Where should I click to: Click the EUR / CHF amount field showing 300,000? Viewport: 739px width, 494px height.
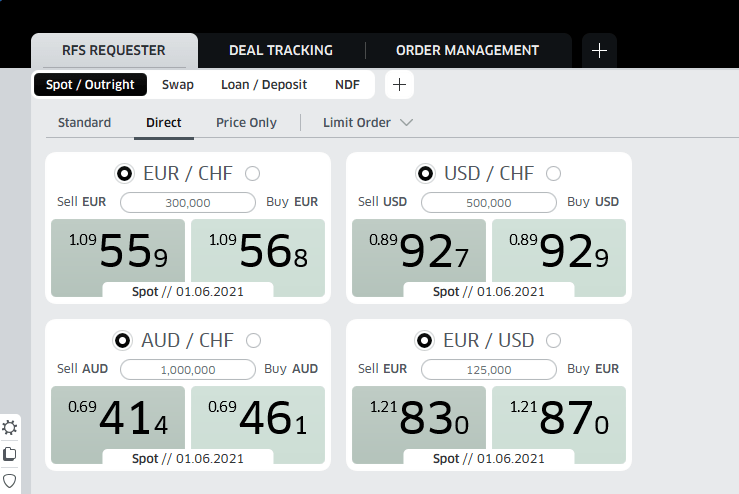188,202
